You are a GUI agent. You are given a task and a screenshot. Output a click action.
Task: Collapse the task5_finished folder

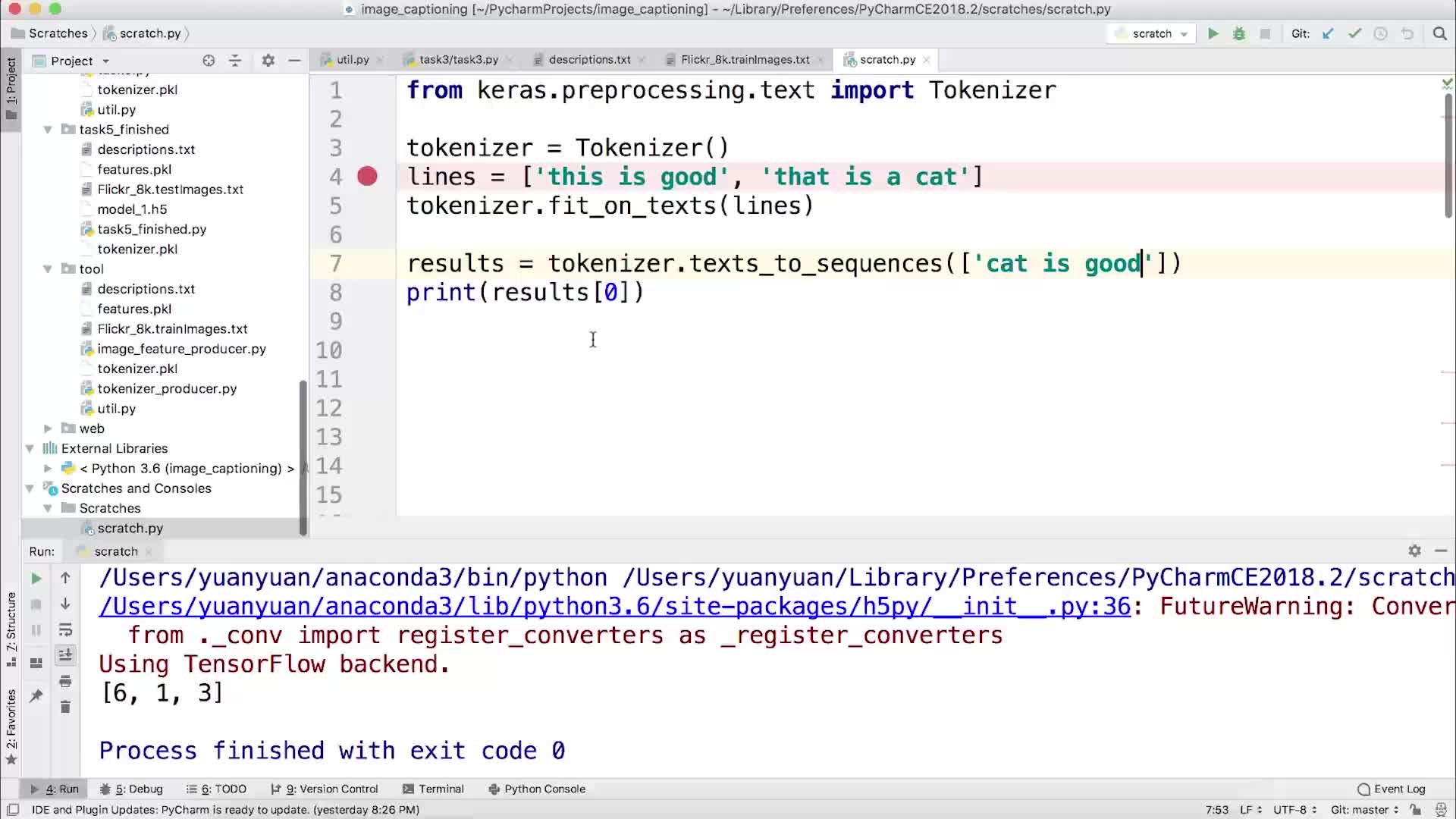[x=48, y=130]
